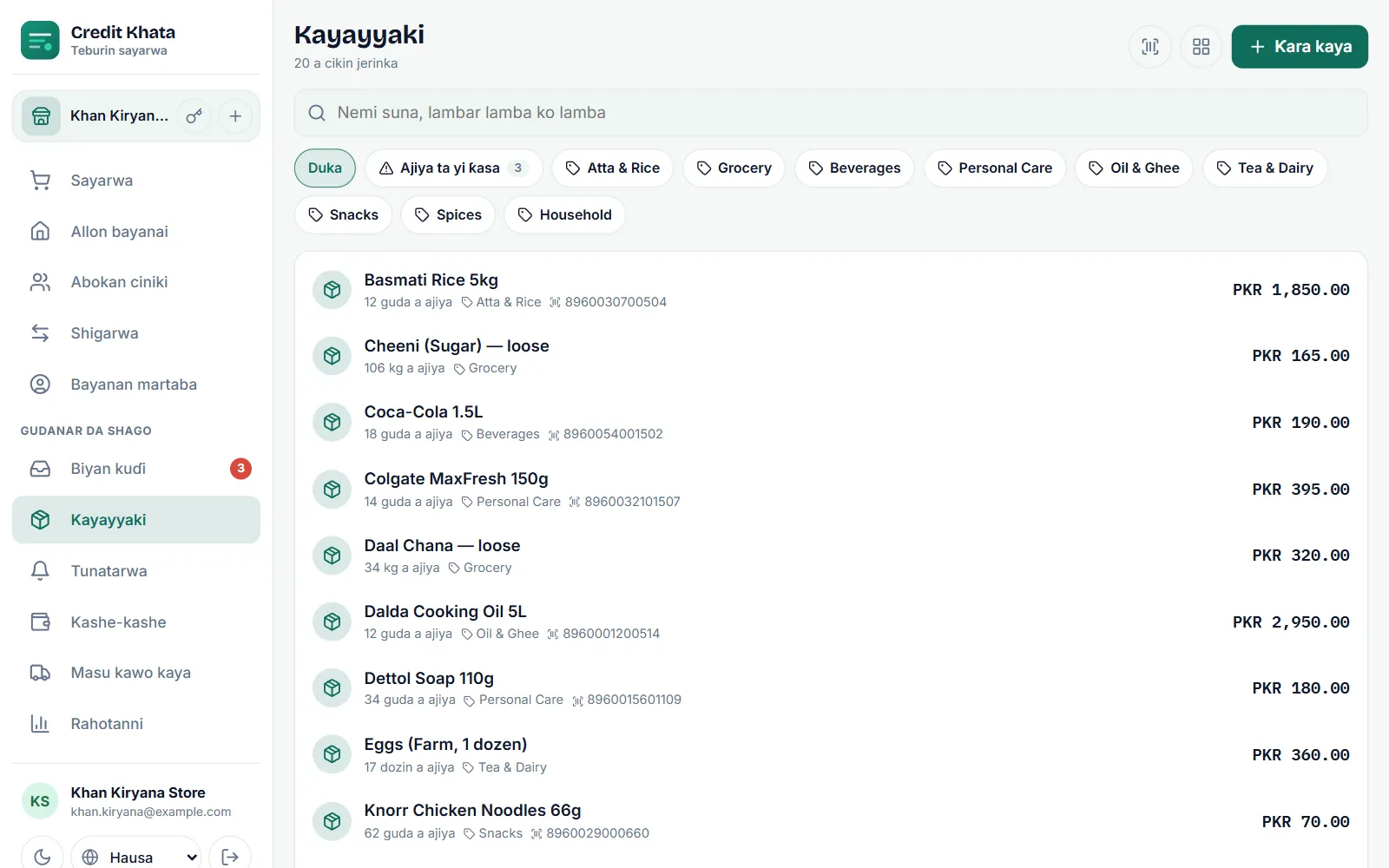Viewport: 1389px width, 868px height.
Task: Click package icon of Coca-Cola 1.5L
Action: pyautogui.click(x=332, y=423)
